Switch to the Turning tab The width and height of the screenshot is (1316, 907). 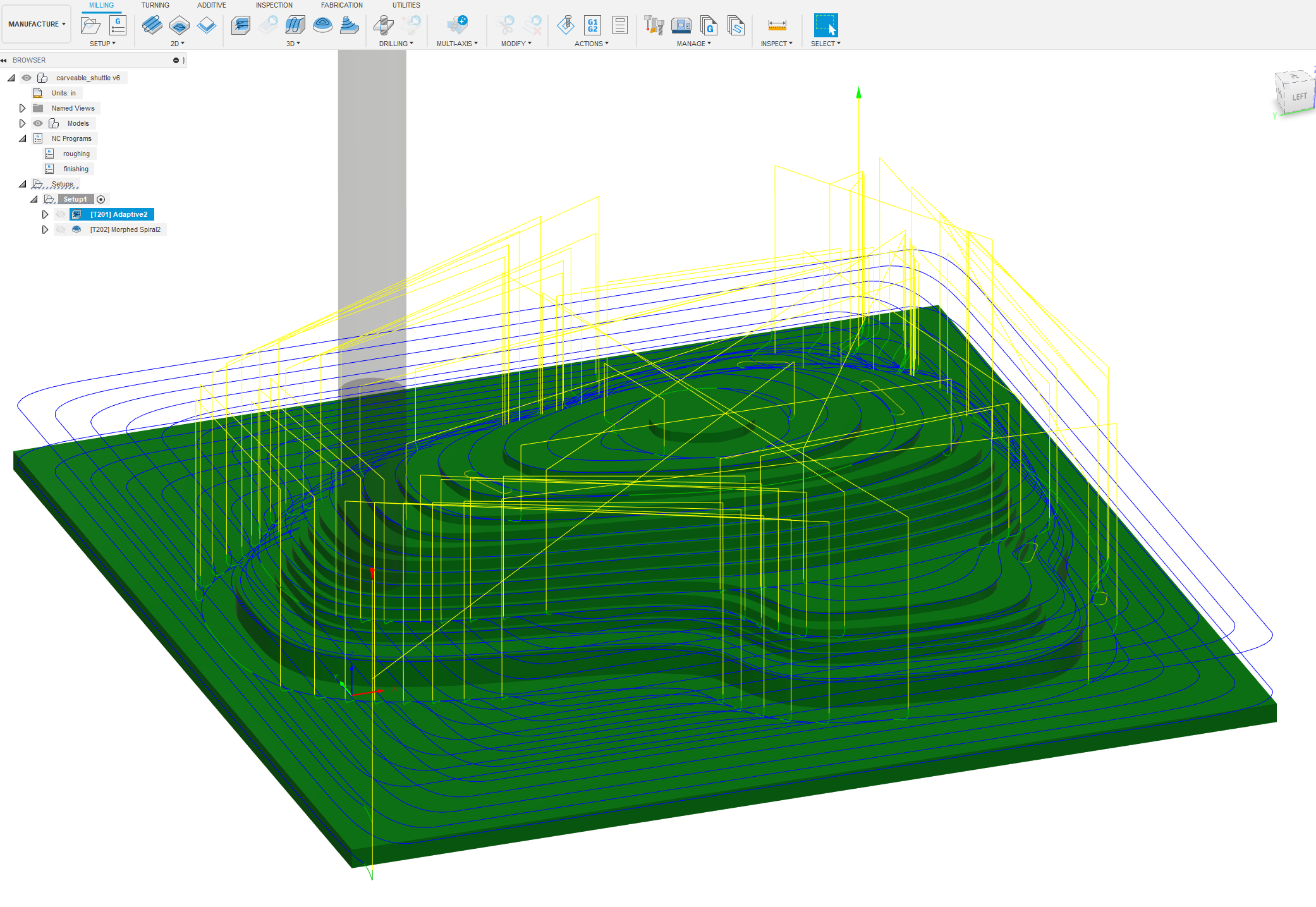click(155, 5)
